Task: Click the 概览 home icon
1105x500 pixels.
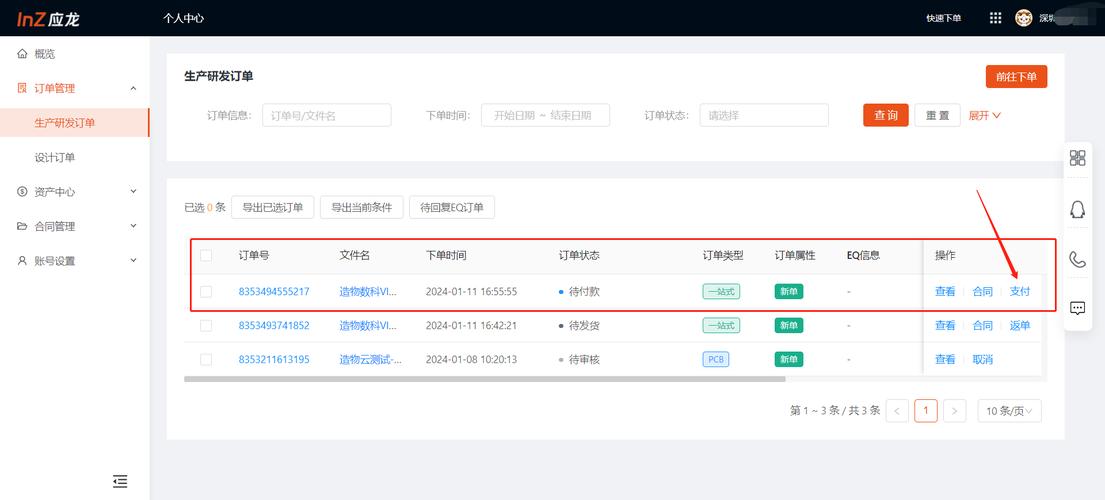Action: coord(23,54)
